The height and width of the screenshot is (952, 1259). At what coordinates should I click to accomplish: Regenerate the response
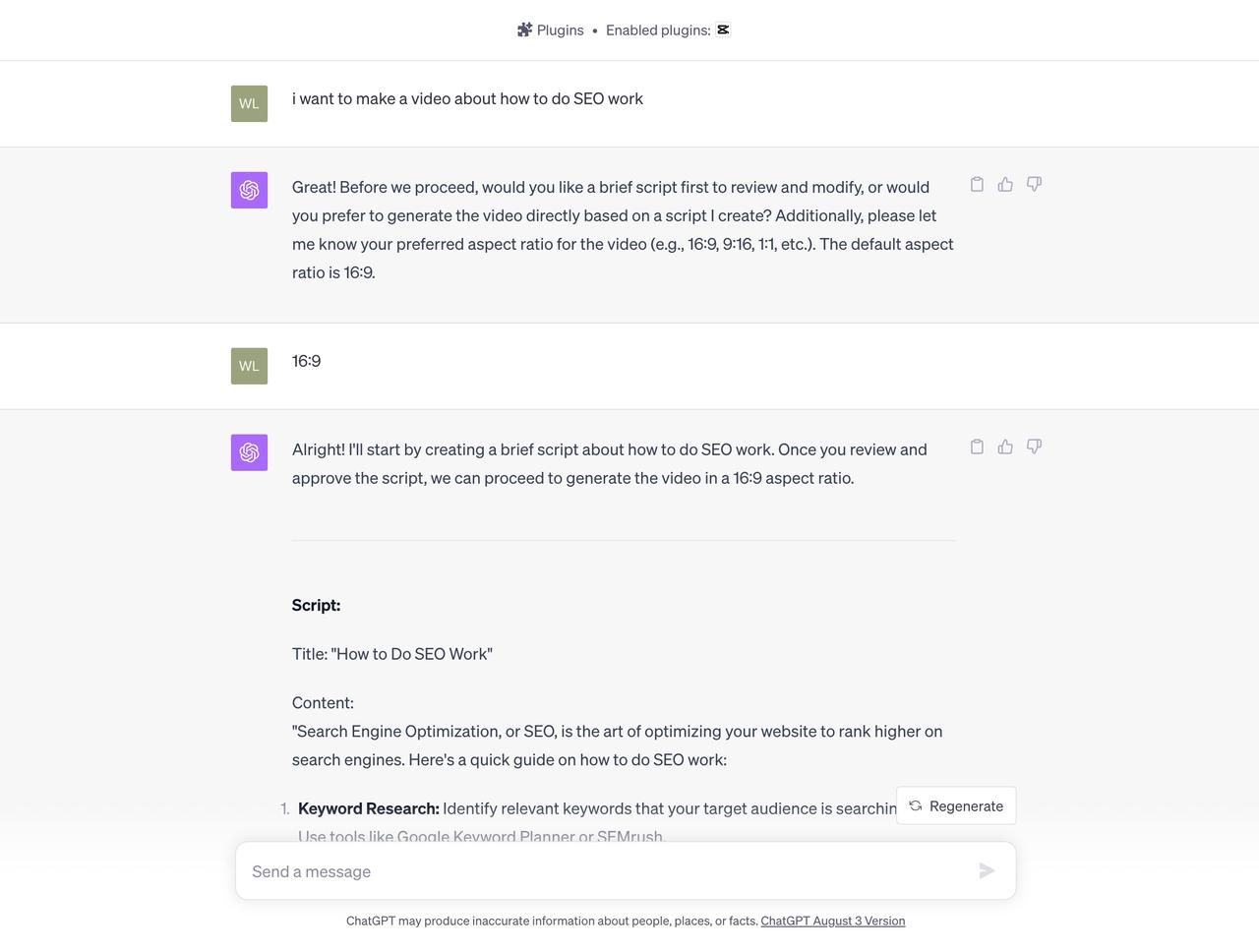pyautogui.click(x=956, y=805)
